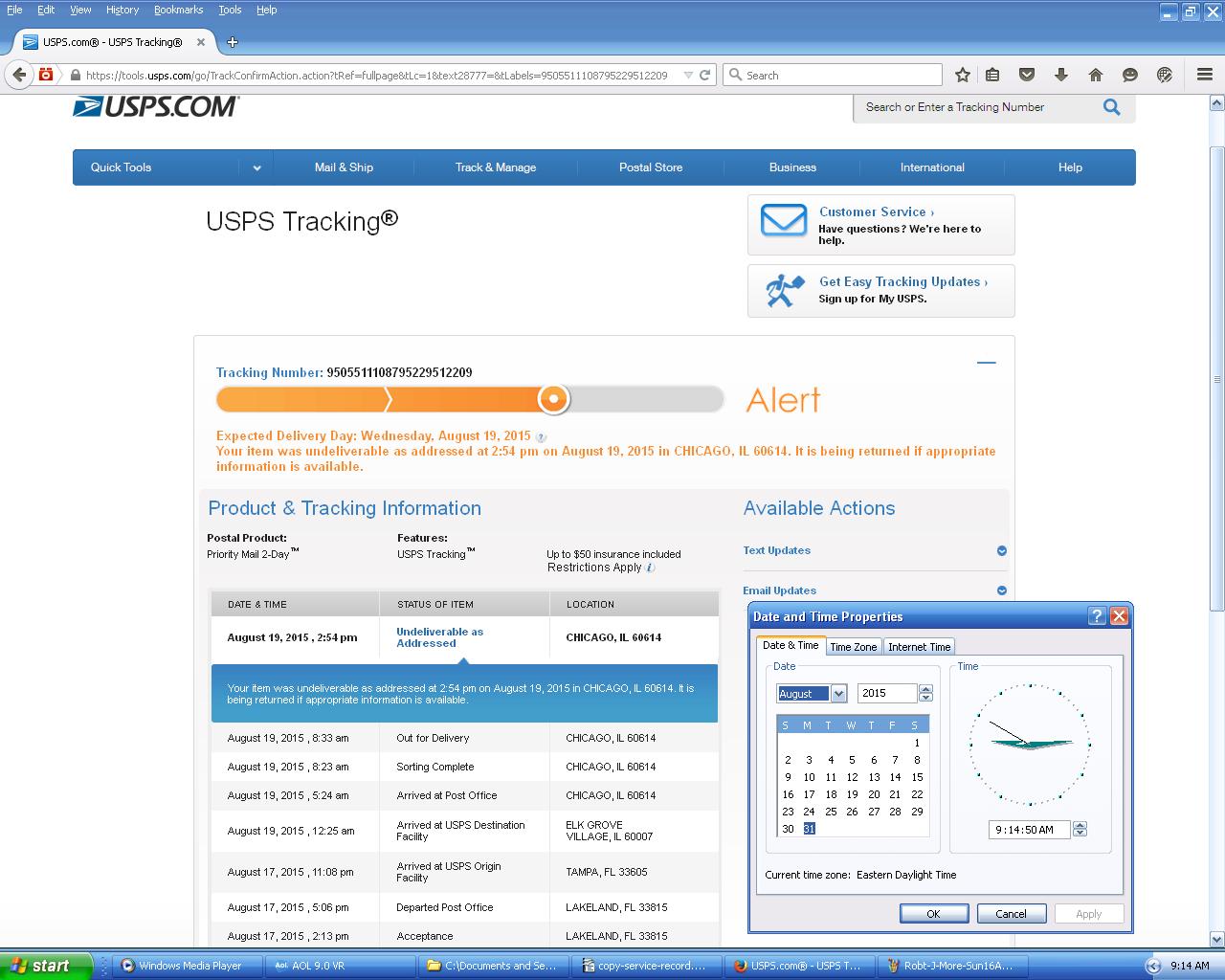
Task: Open the International nav item
Action: (932, 167)
